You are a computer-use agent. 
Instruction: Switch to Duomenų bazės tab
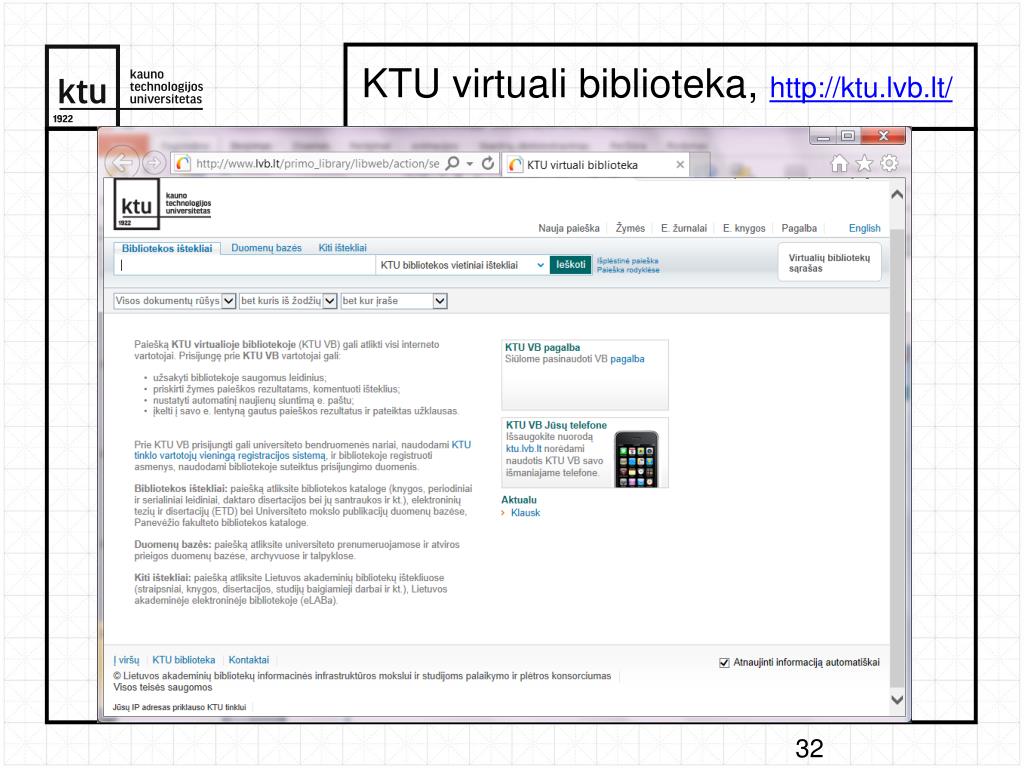tap(266, 248)
